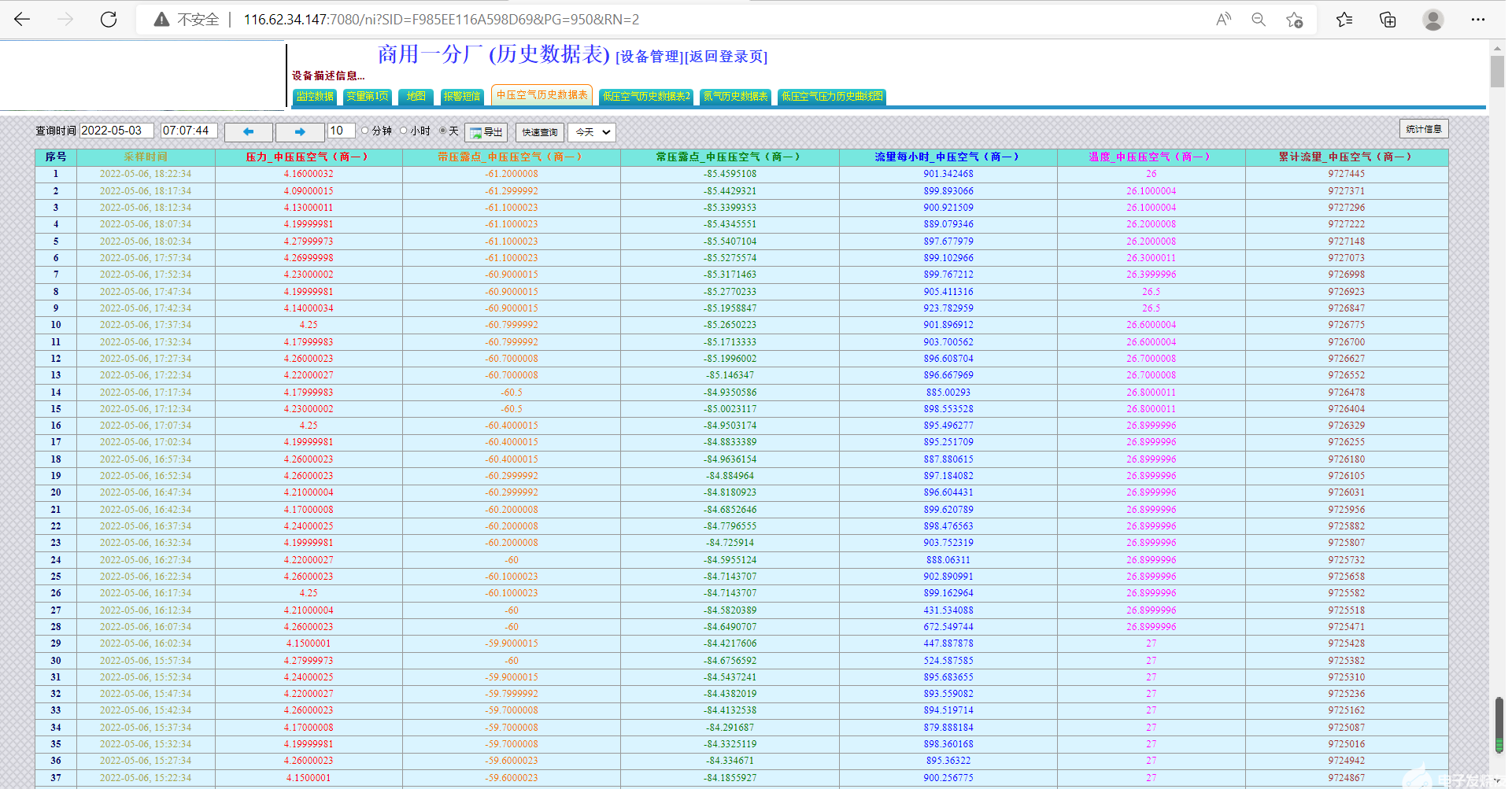Click the flow value 431.534088
The height and width of the screenshot is (800, 1512).
(x=948, y=610)
